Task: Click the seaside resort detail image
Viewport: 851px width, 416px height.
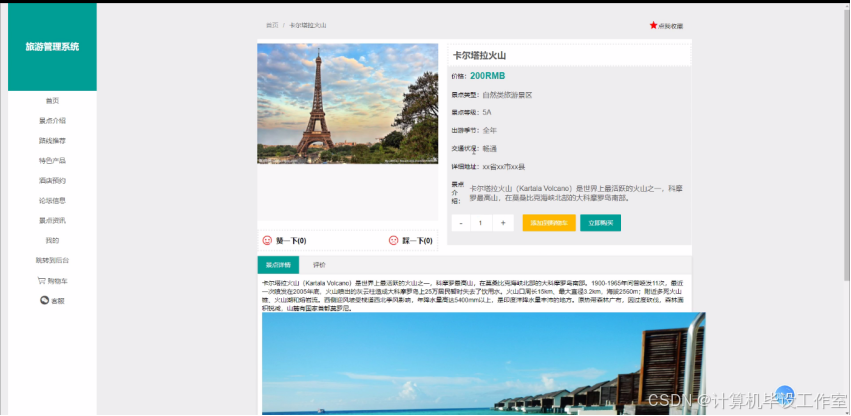Action: 484,363
